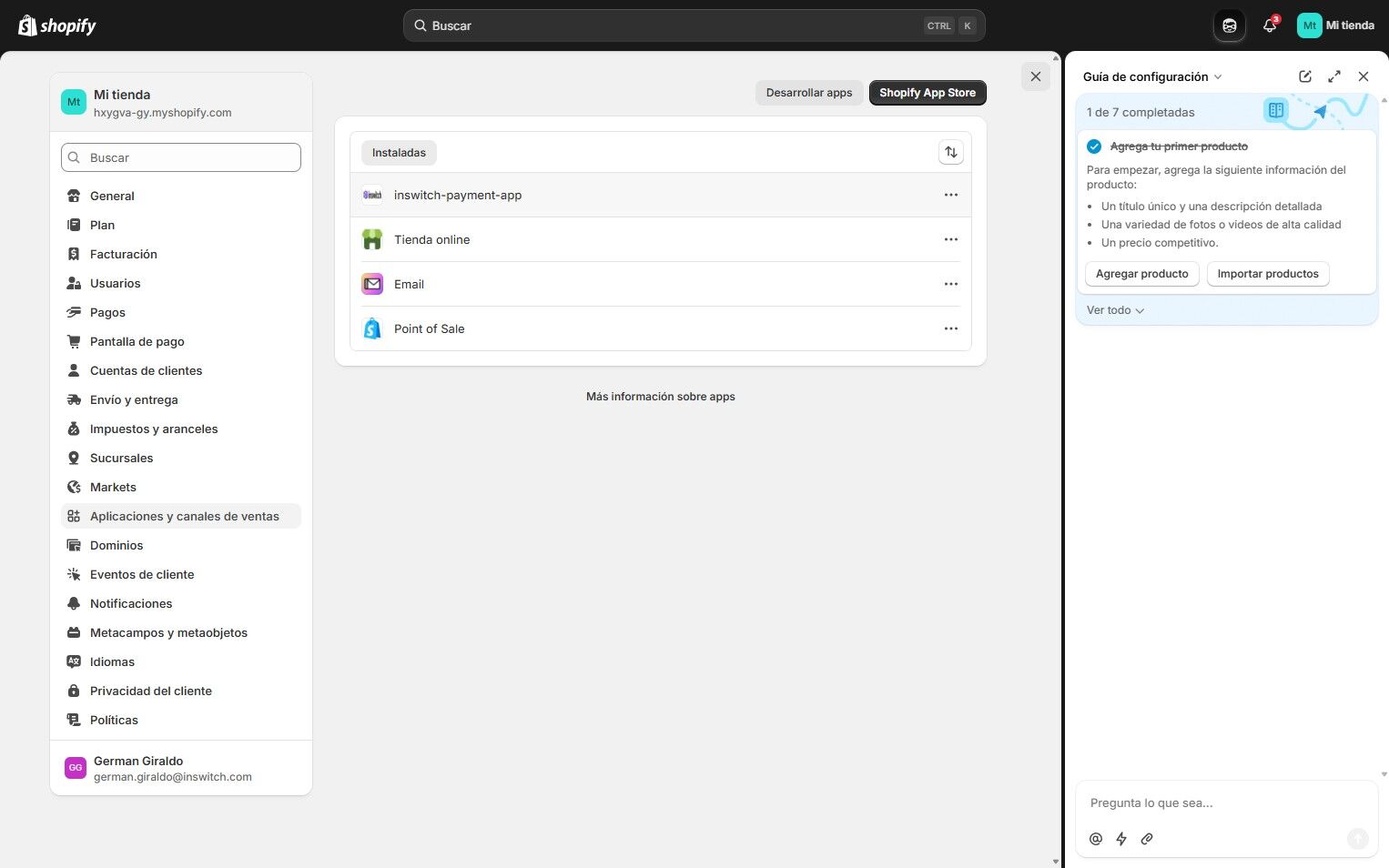Screen dimensions: 1389x868
Task: Click the inswitch-payment-app row
Action: click(661, 195)
